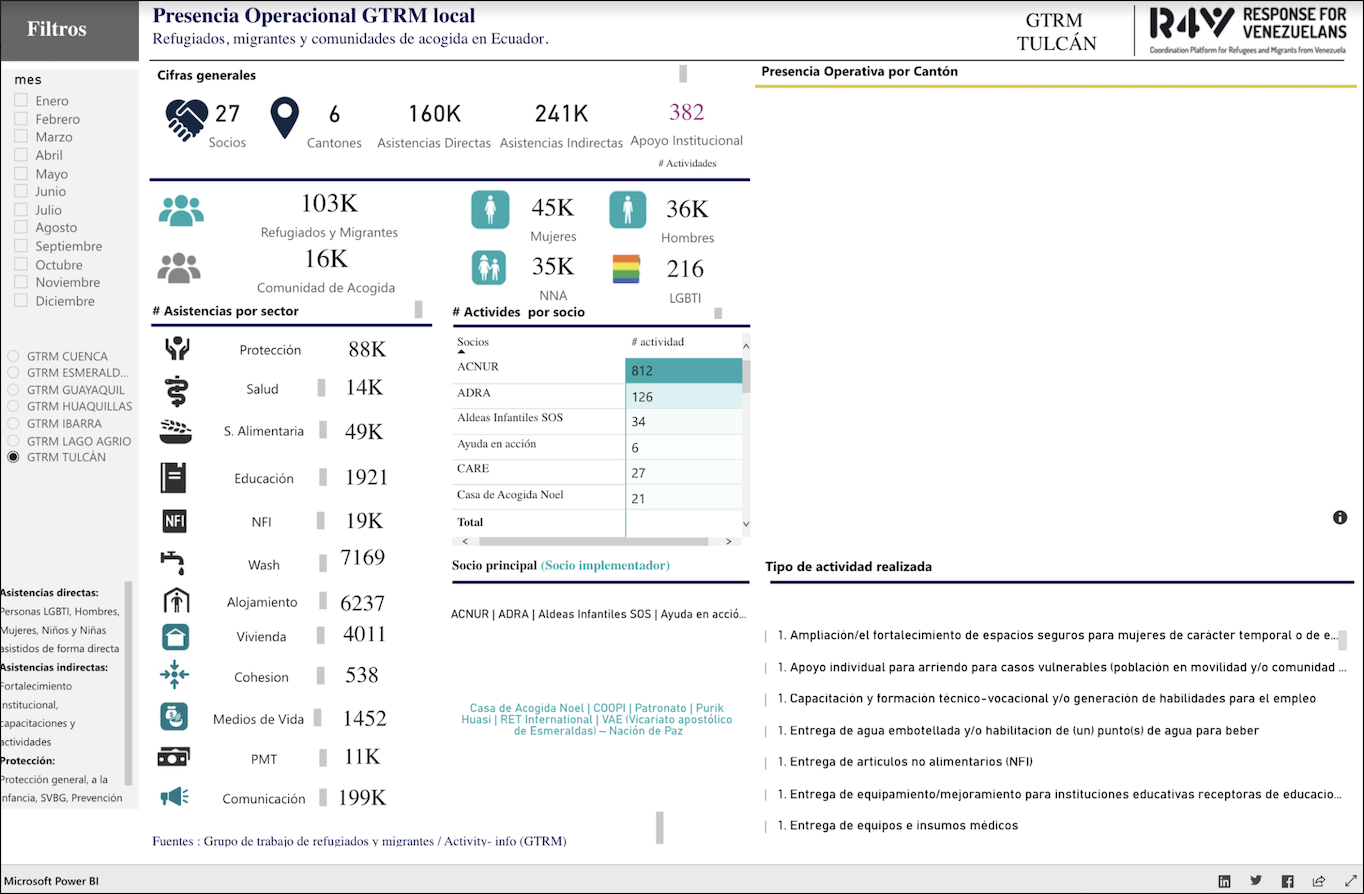Click the Protección sector icon
Viewport: 1364px width, 894px height.
point(177,349)
